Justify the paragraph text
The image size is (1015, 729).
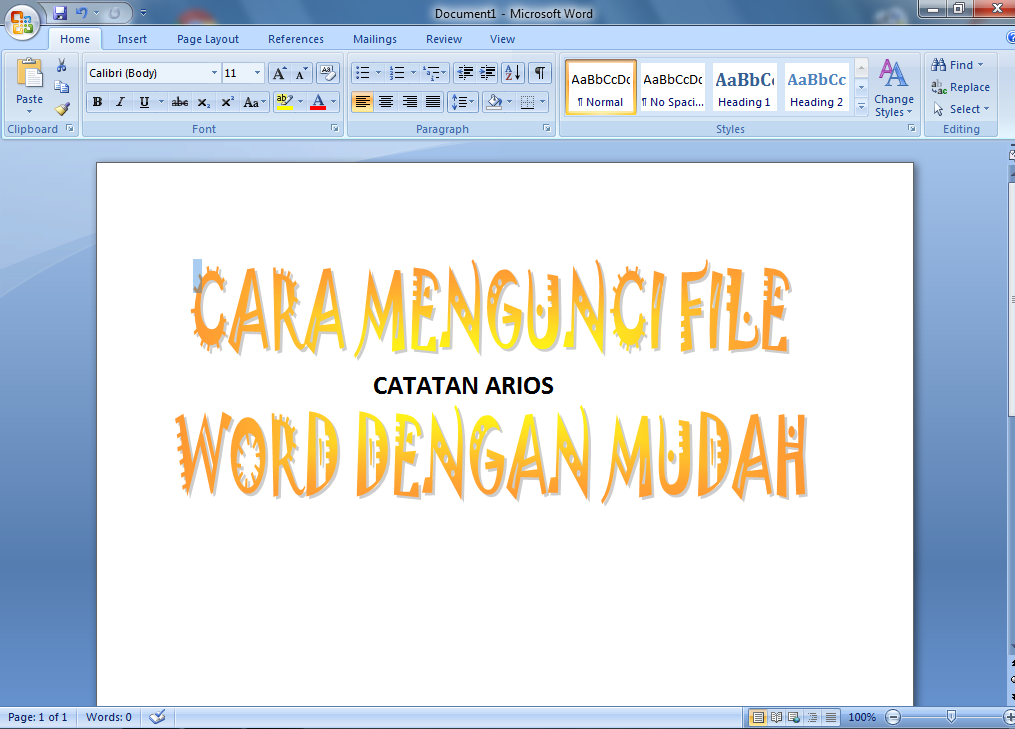pos(432,102)
